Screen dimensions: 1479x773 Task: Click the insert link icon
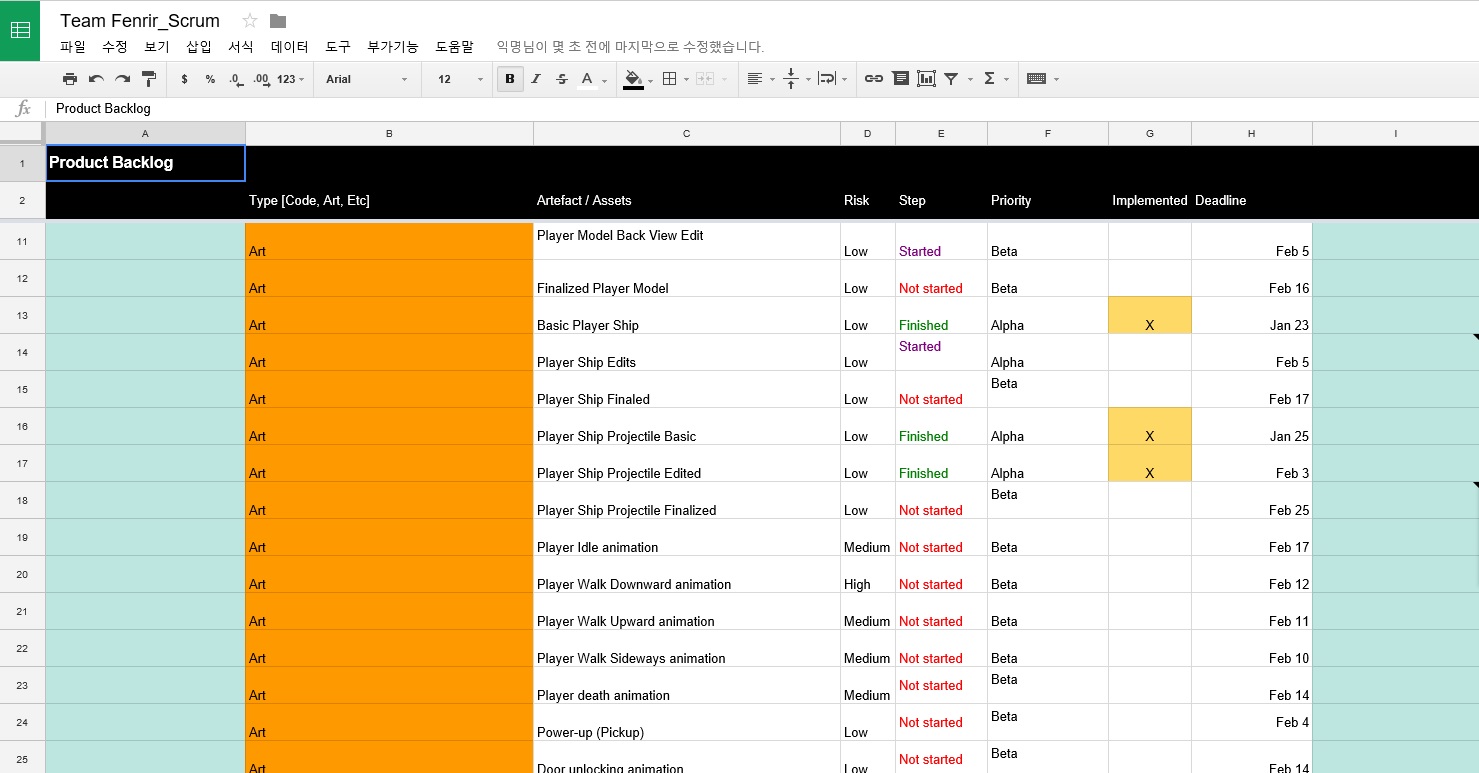pyautogui.click(x=873, y=79)
